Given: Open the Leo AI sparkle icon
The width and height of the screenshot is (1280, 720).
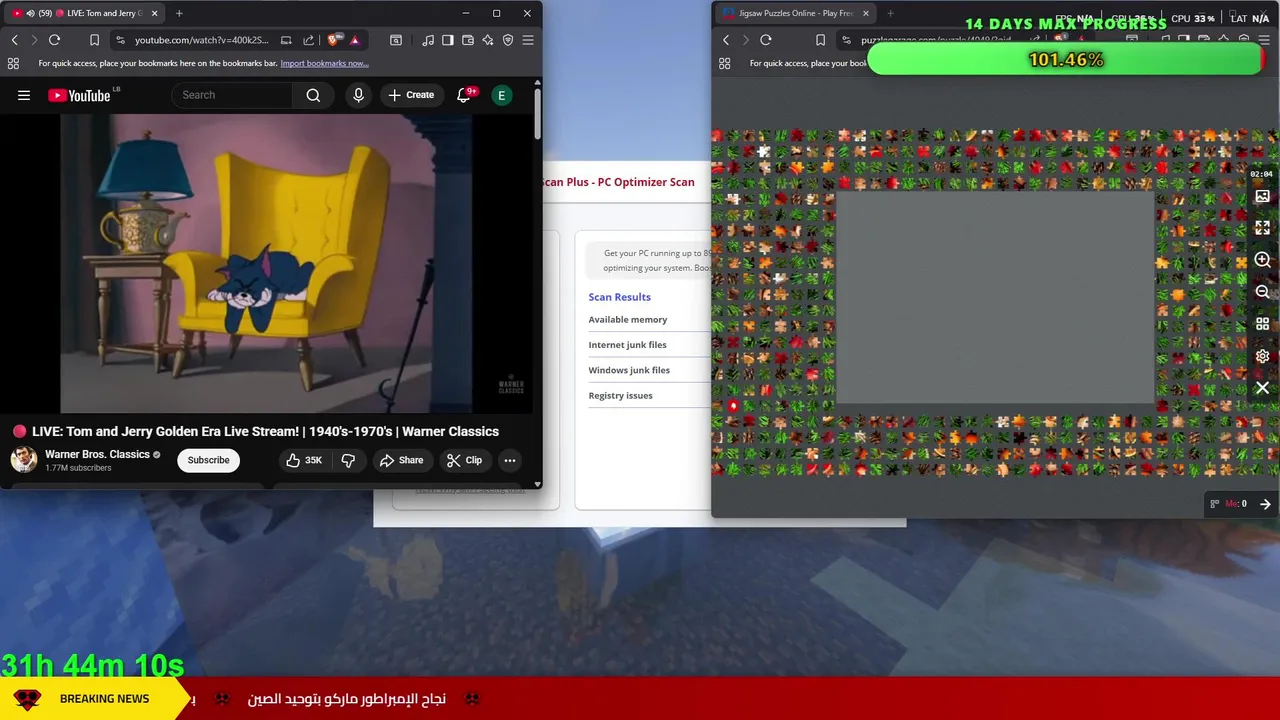Looking at the screenshot, I should click(x=488, y=40).
